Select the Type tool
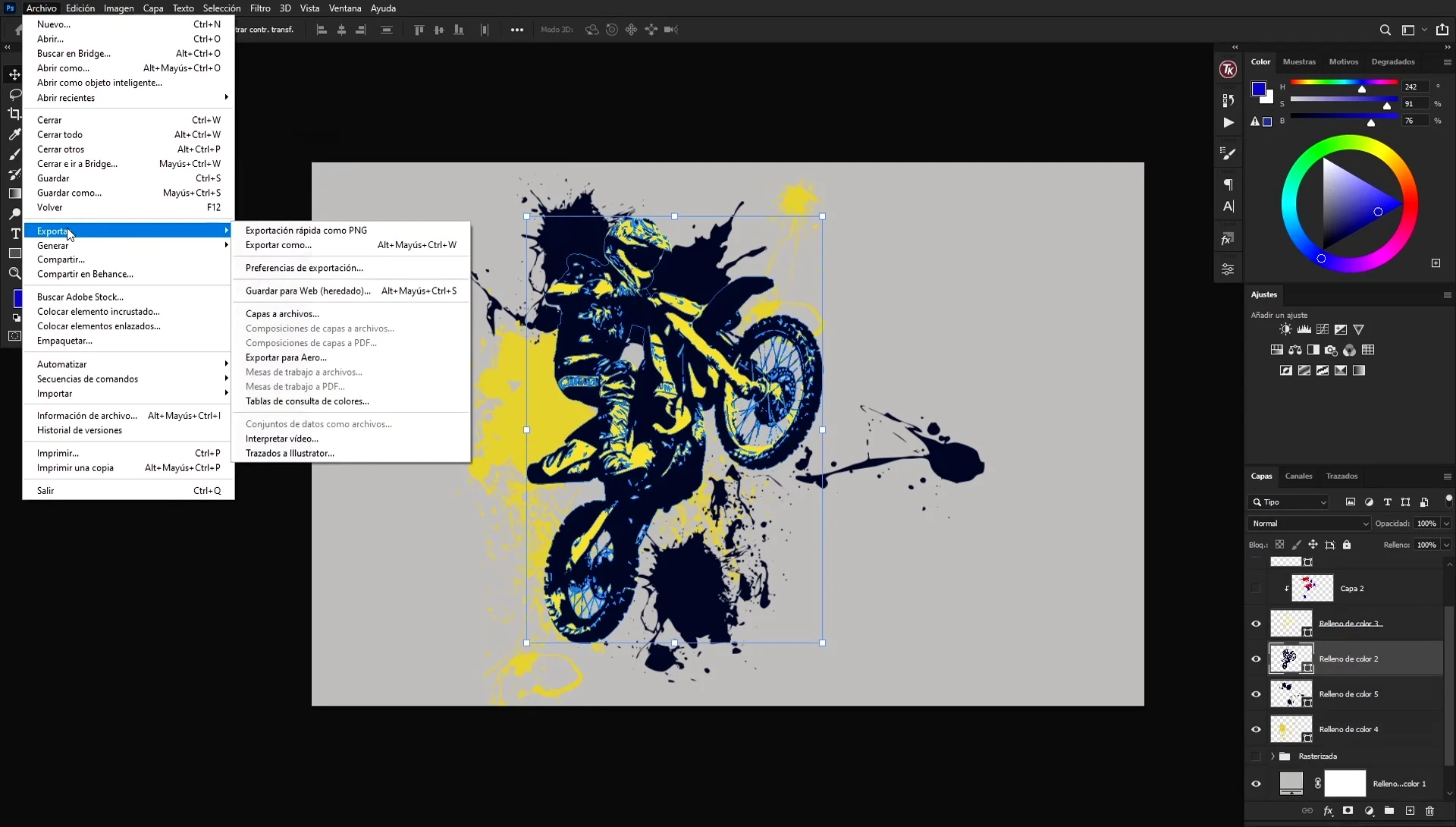 tap(14, 234)
